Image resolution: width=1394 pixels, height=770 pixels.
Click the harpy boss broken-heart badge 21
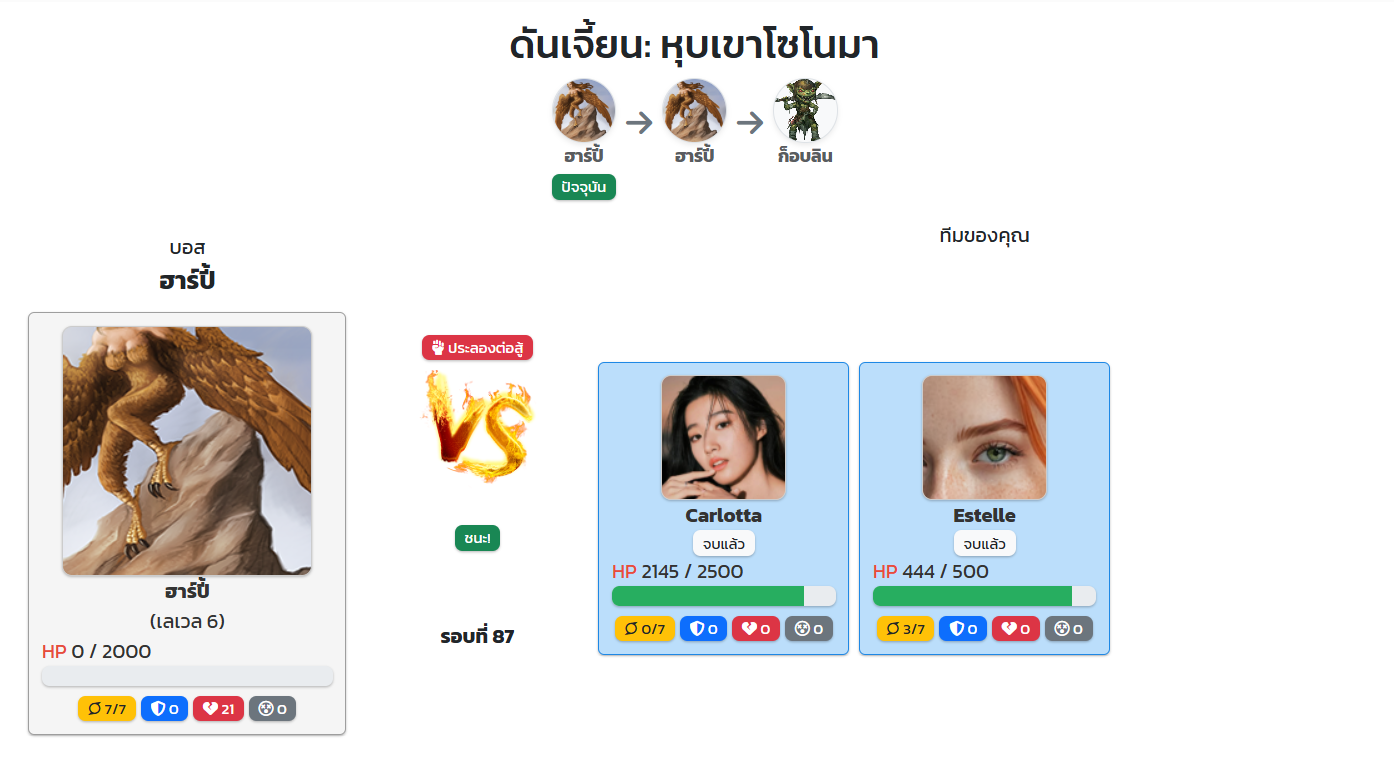pos(218,709)
